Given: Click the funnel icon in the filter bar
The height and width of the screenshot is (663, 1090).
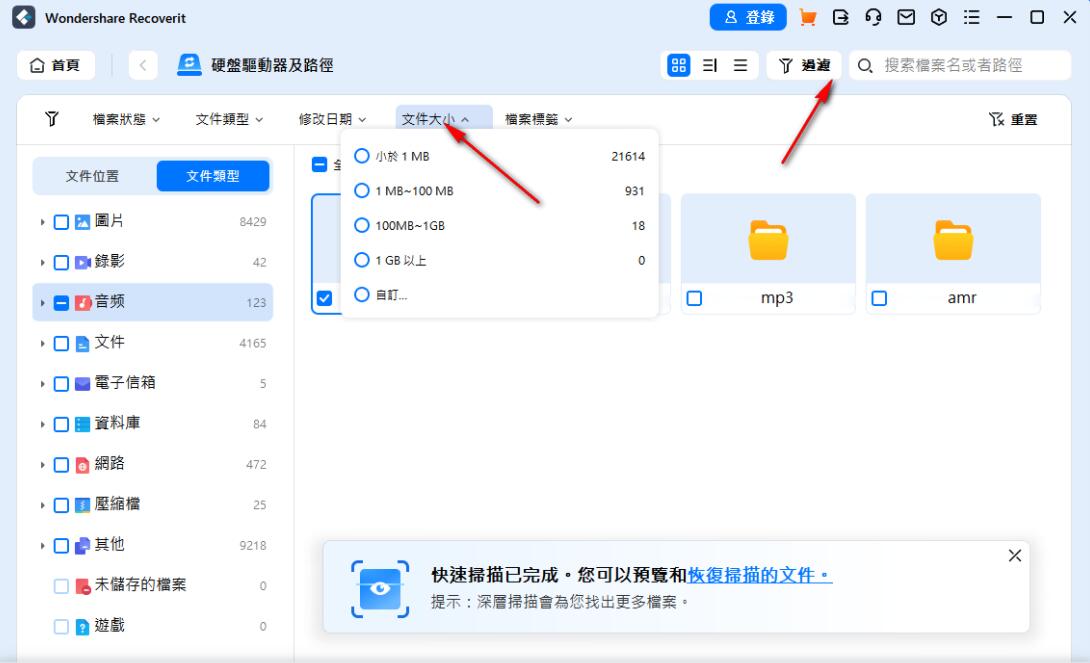Looking at the screenshot, I should [x=51, y=118].
